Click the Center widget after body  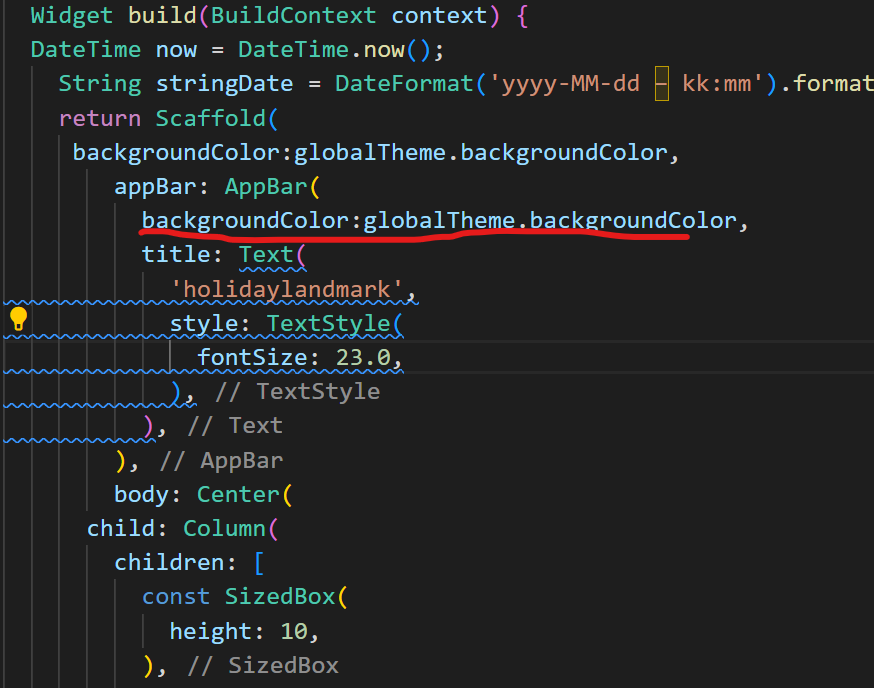pos(237,494)
